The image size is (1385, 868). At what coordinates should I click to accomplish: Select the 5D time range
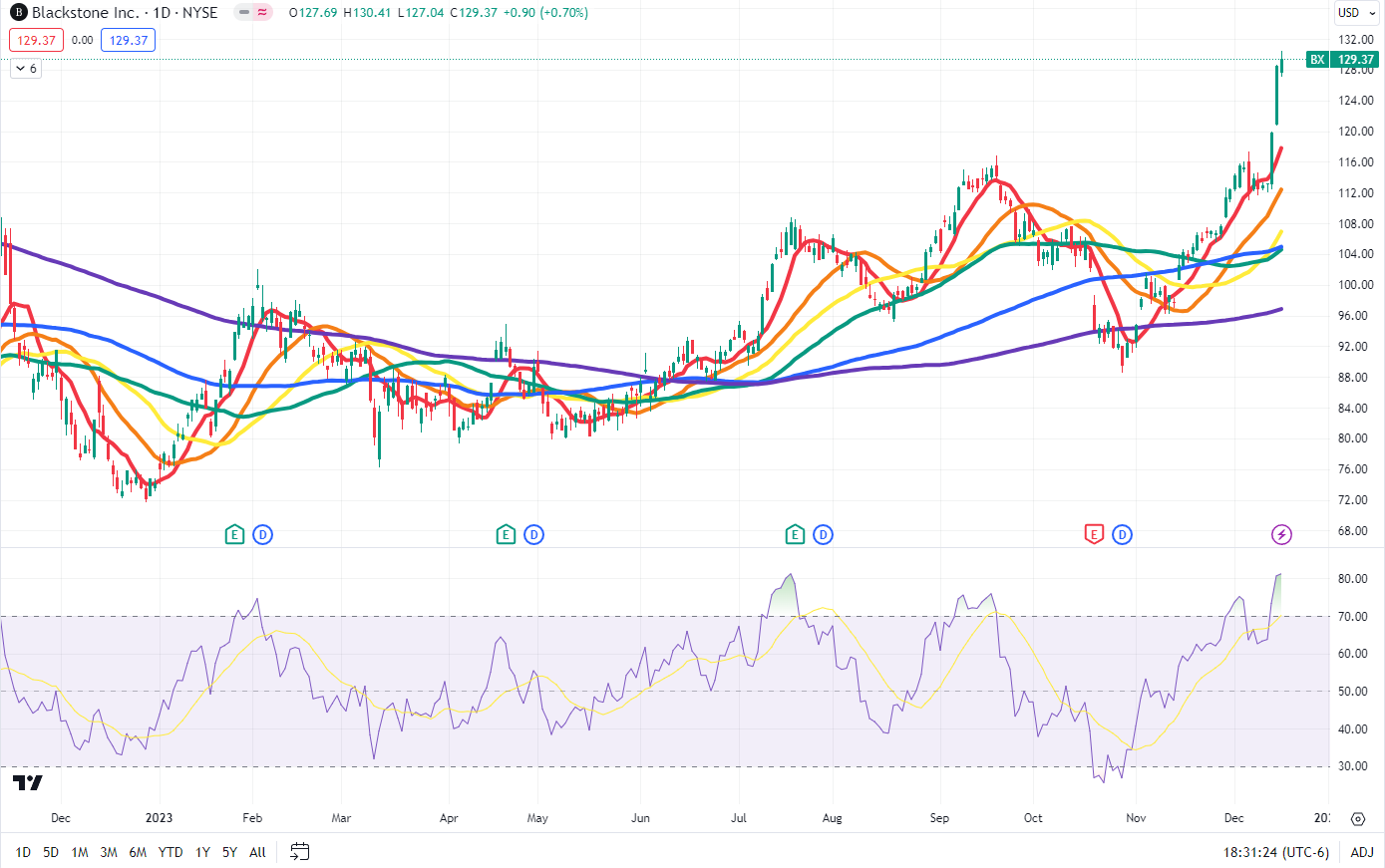pos(51,852)
